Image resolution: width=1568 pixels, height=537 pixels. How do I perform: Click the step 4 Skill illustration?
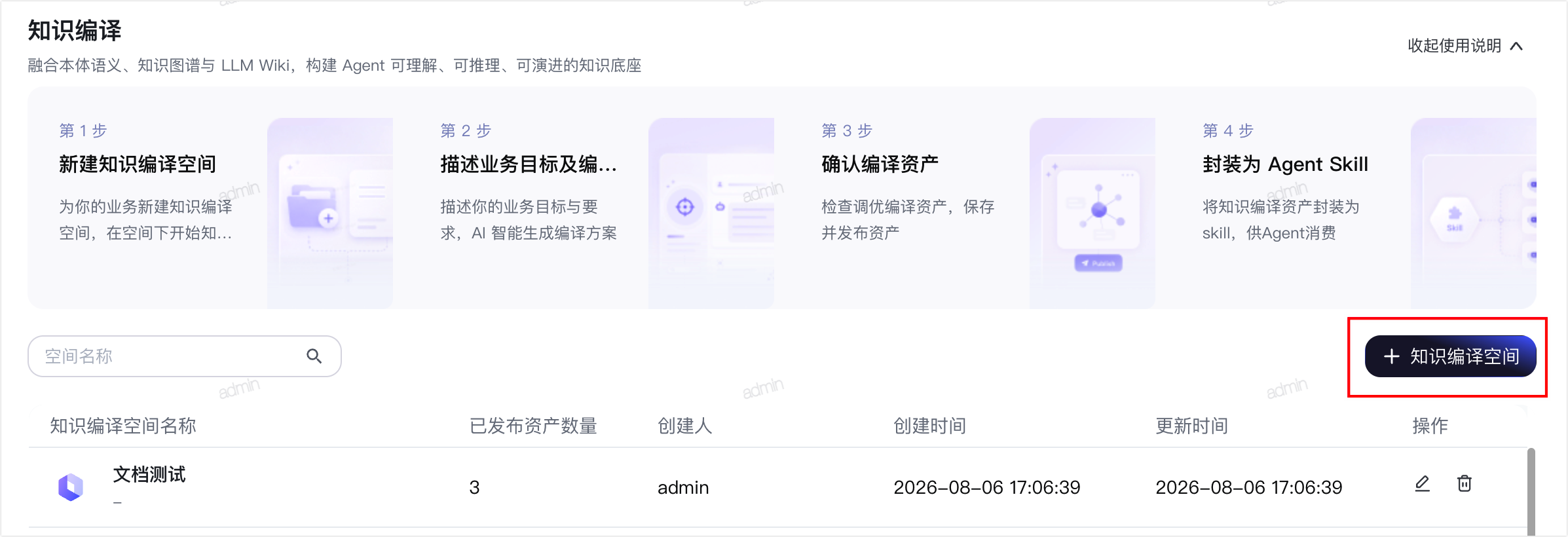coord(1474,213)
